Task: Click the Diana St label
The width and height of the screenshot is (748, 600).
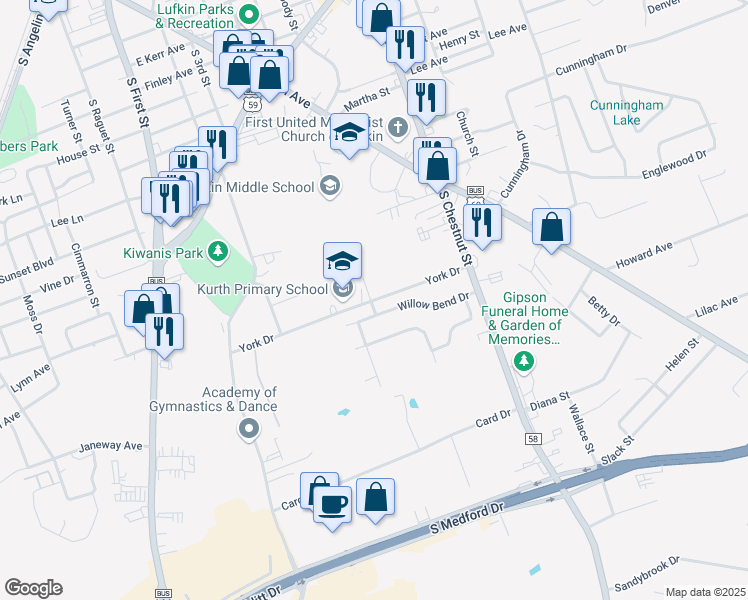Action: click(x=550, y=401)
